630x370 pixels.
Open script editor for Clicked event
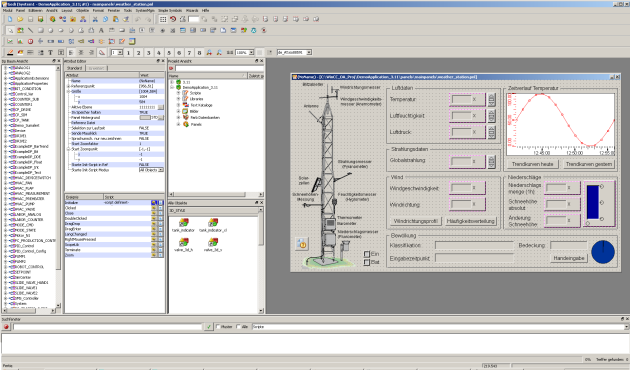153,208
